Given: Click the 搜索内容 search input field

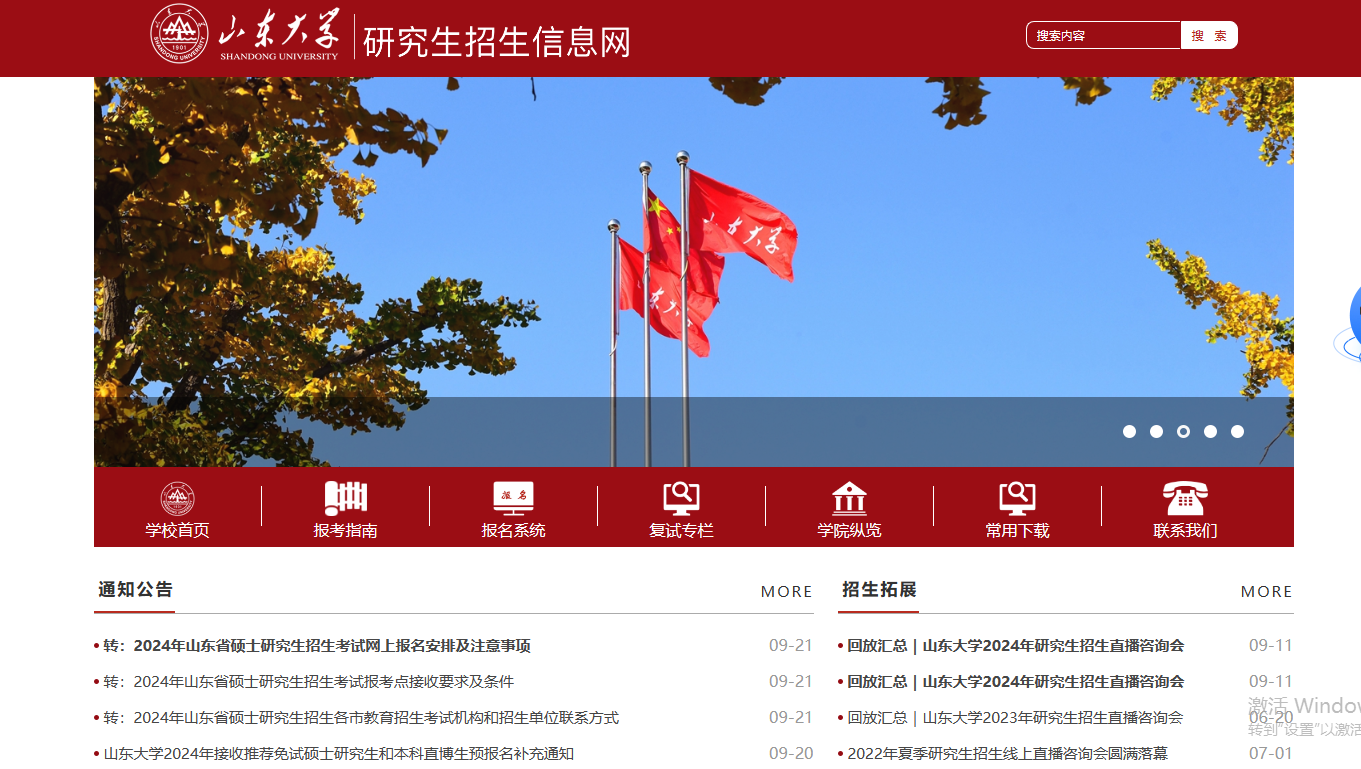Looking at the screenshot, I should [x=1103, y=36].
